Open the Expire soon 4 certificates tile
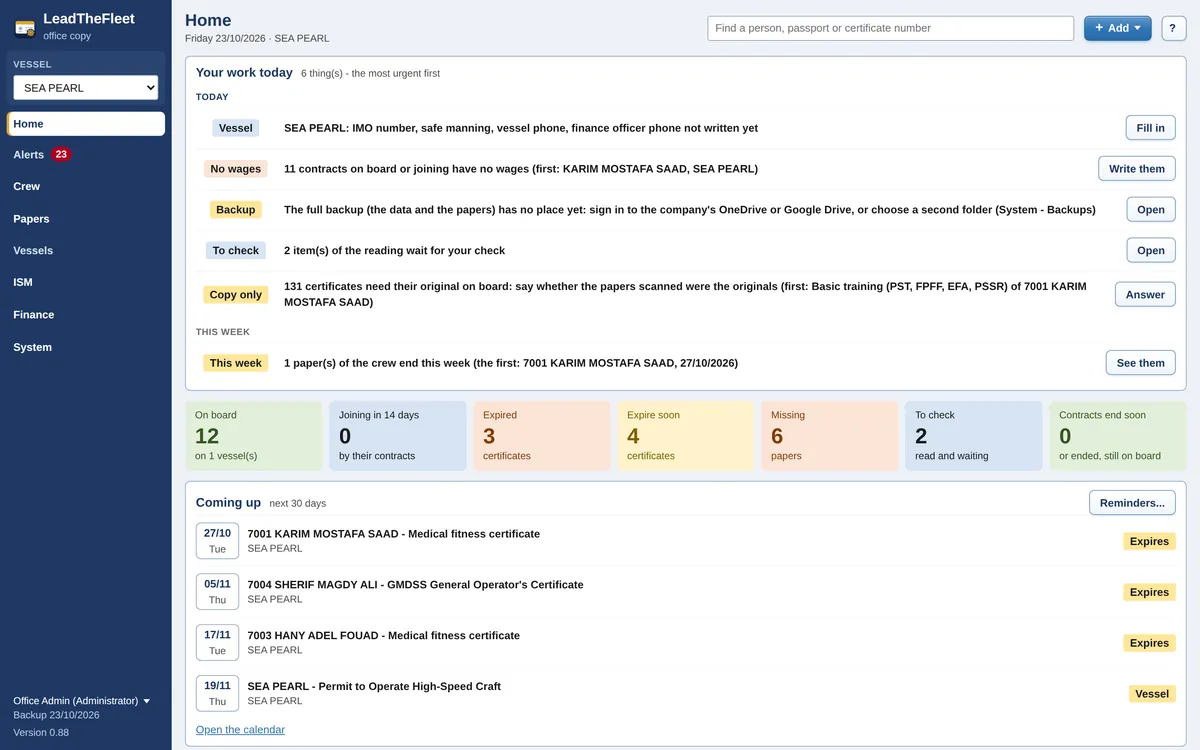The width and height of the screenshot is (1200, 750). pos(686,436)
